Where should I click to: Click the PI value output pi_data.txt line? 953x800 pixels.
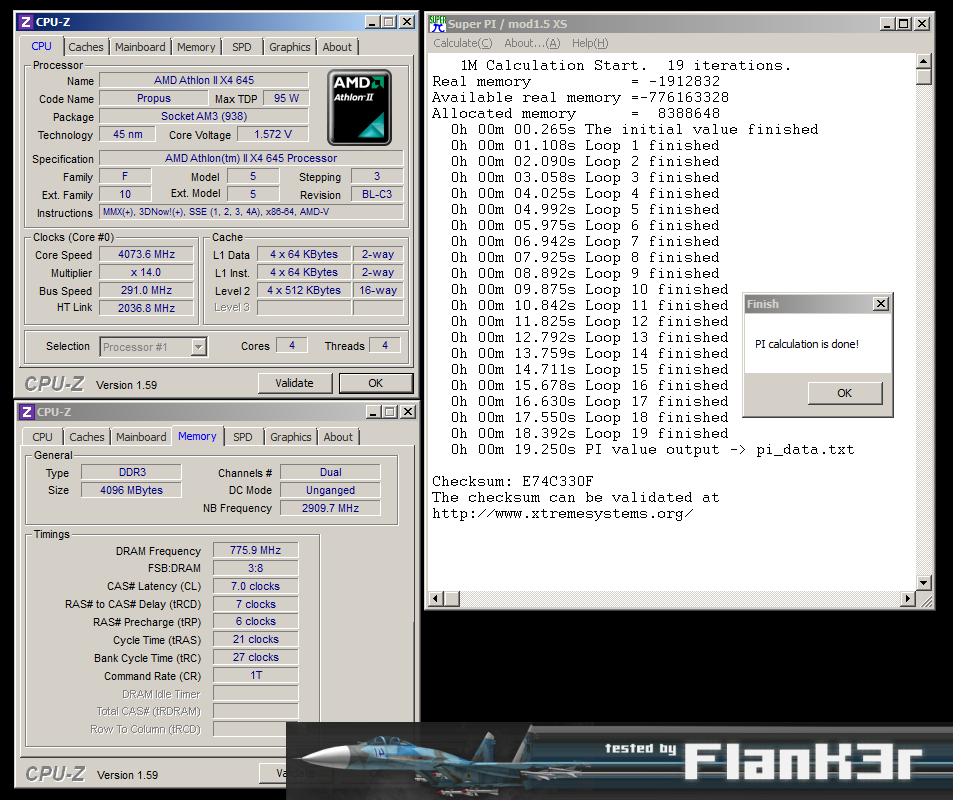pyautogui.click(x=652, y=450)
